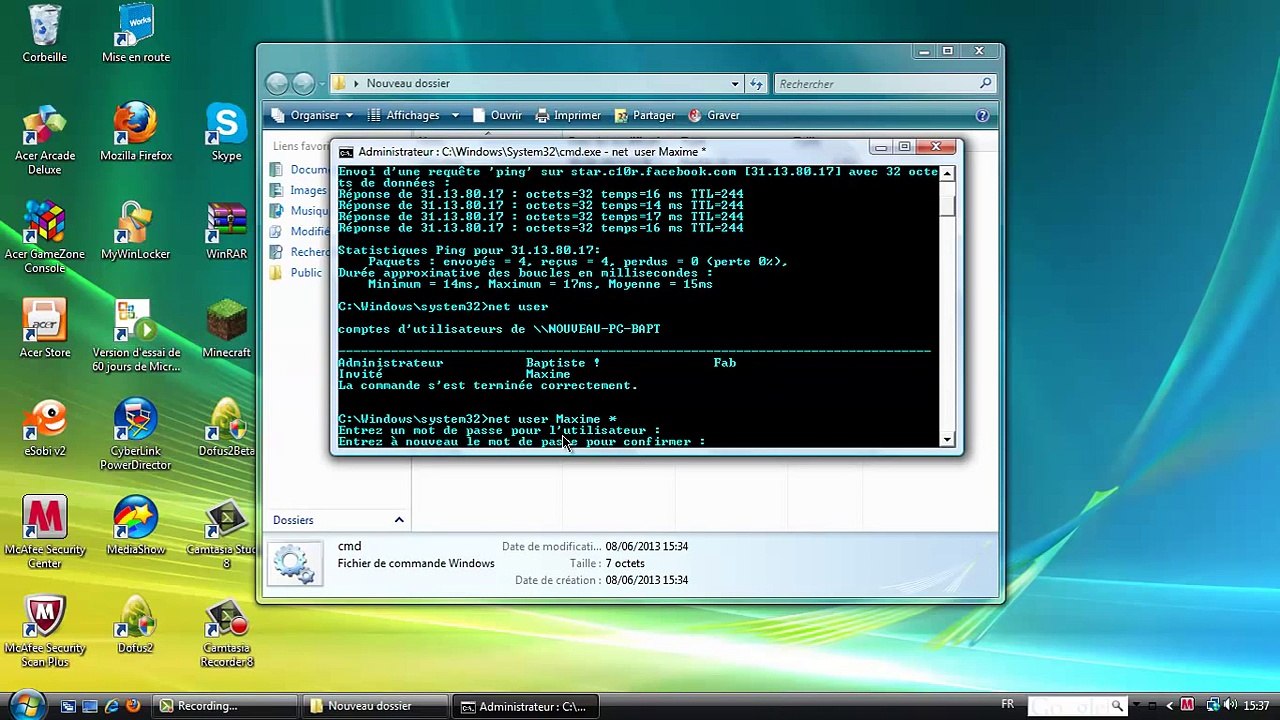Open Acer GameZone Console shortcut
This screenshot has height=720, width=1280.
[x=45, y=238]
